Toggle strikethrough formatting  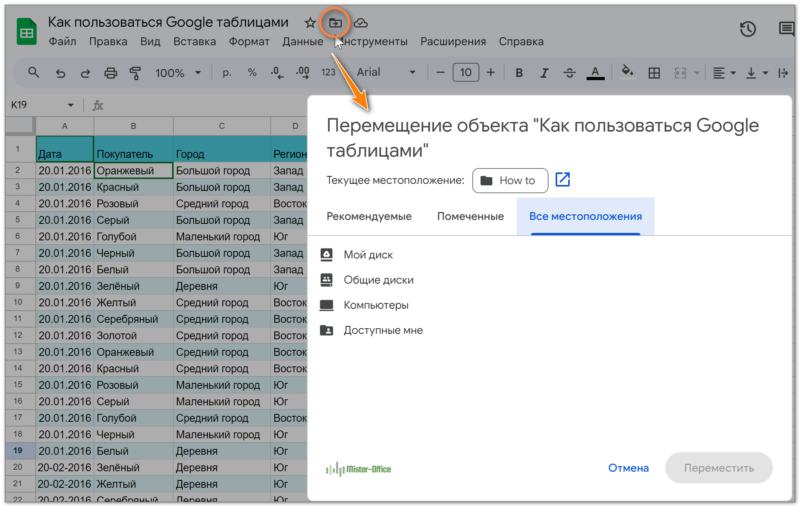click(569, 73)
